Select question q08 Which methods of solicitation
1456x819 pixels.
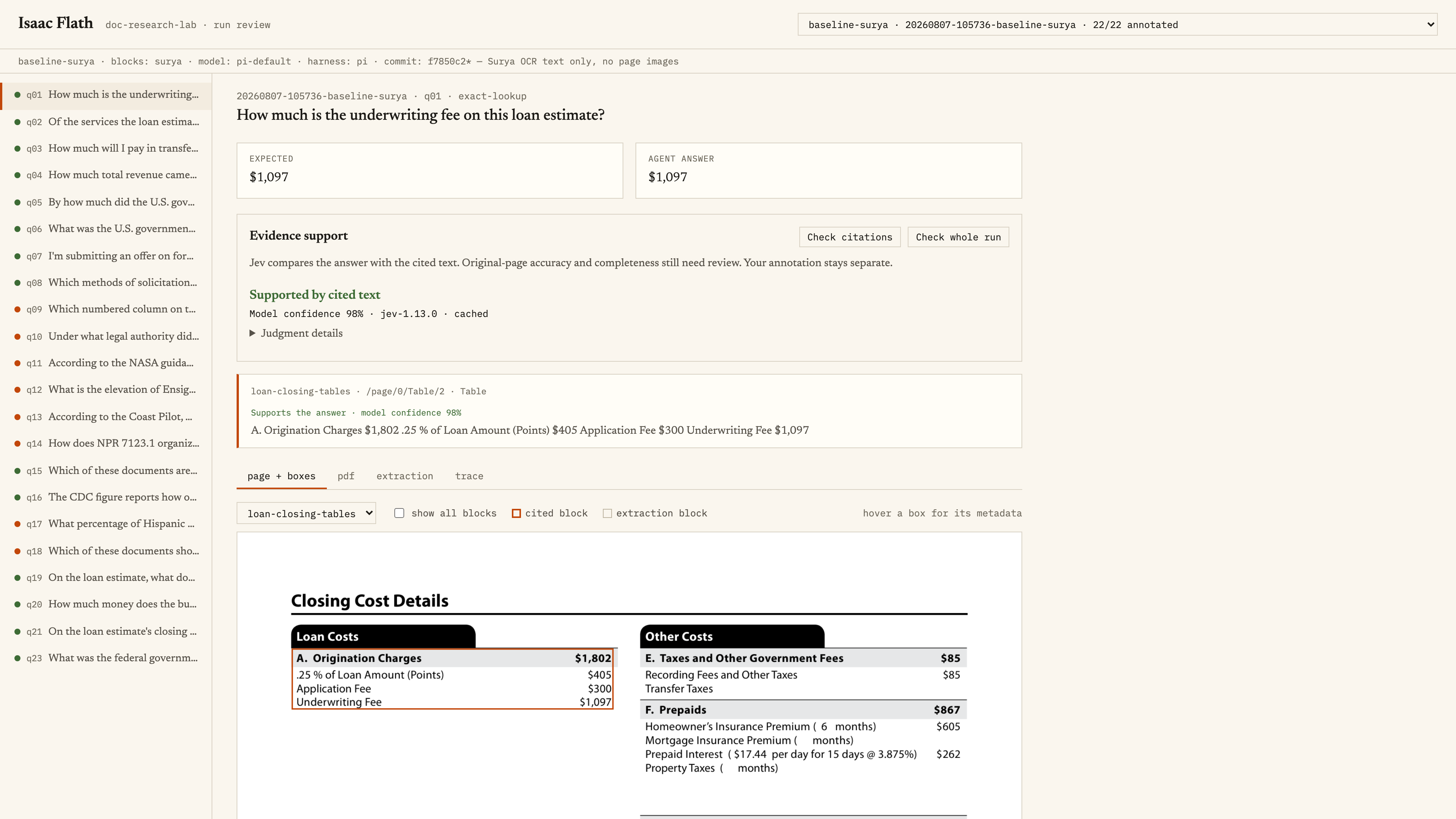[x=106, y=282]
